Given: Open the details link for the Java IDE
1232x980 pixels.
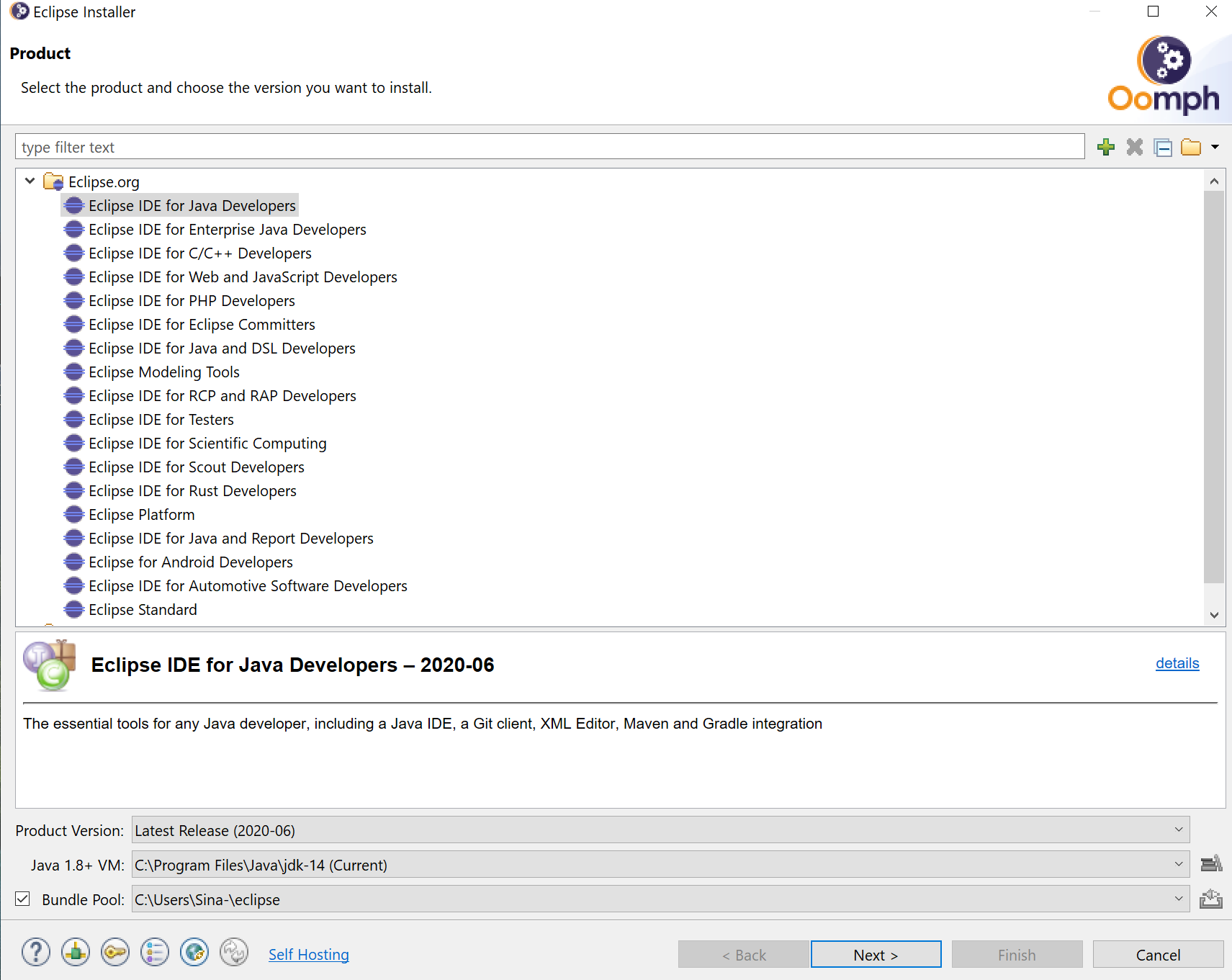Looking at the screenshot, I should point(1177,663).
